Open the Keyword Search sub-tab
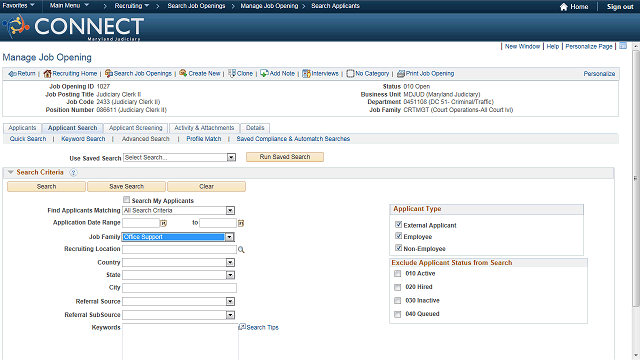Viewport: 640px width, 360px height. tap(83, 139)
